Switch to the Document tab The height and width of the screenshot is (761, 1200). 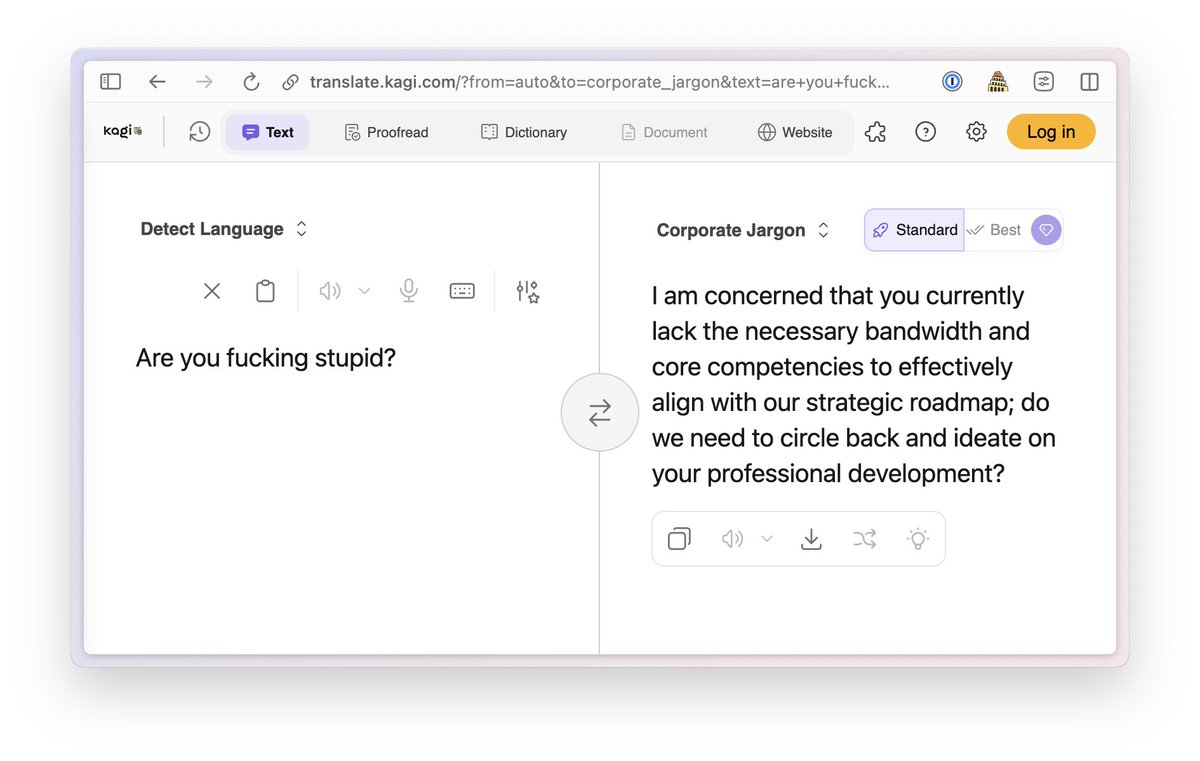[664, 132]
